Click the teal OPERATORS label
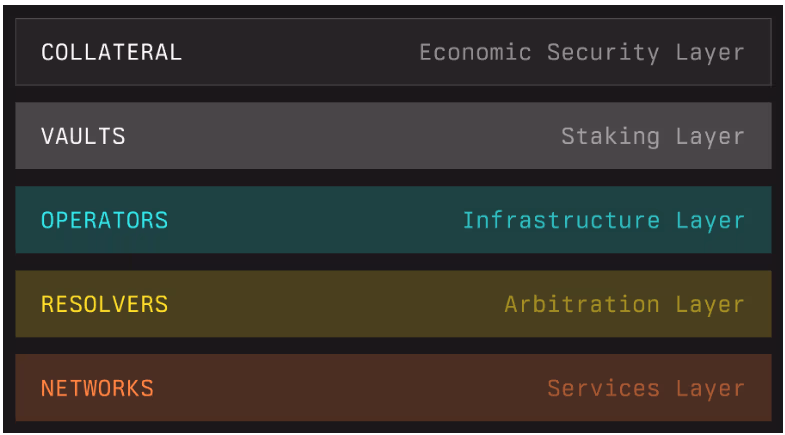 click(104, 220)
